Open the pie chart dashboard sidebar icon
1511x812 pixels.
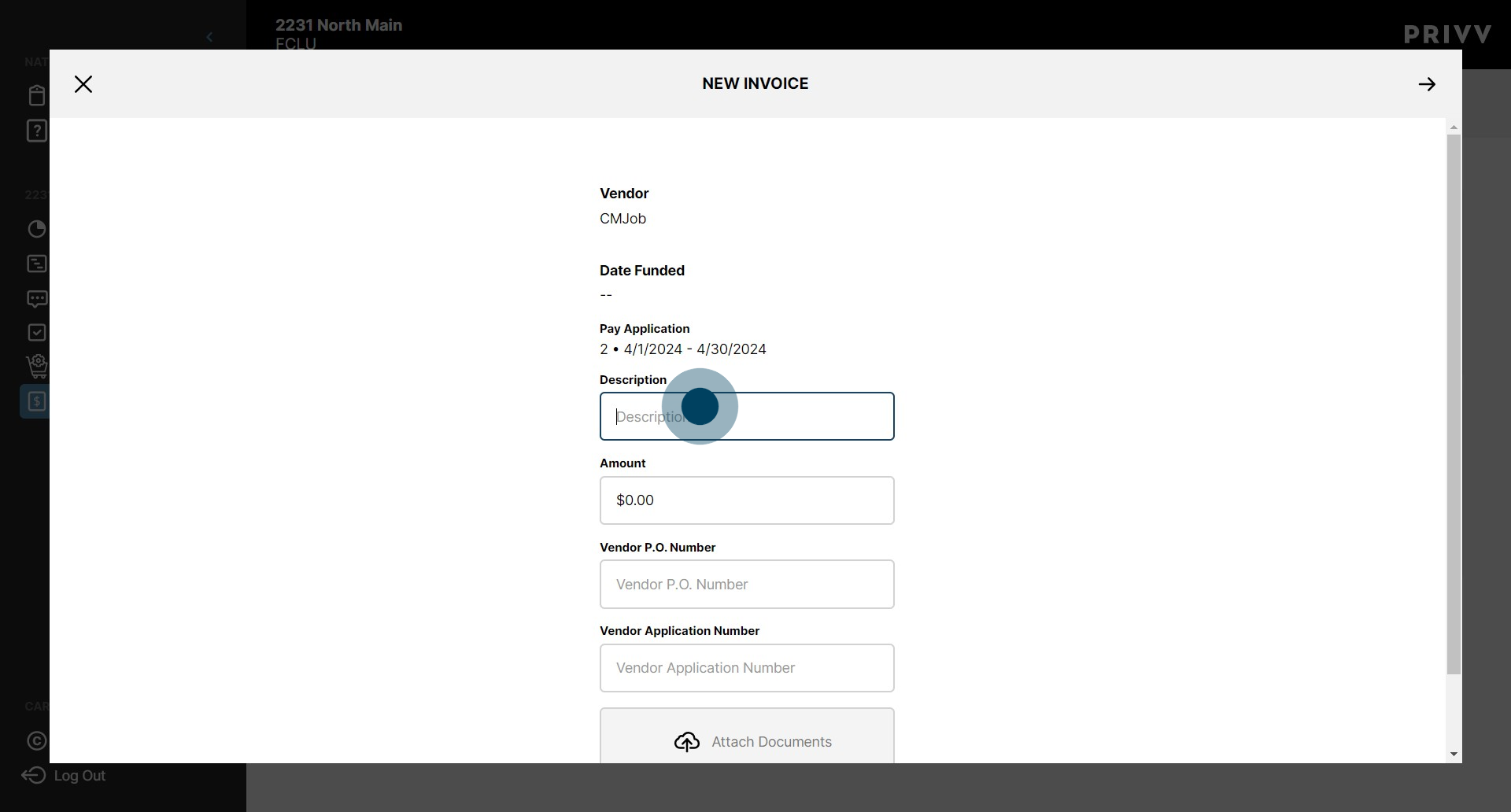(x=36, y=229)
